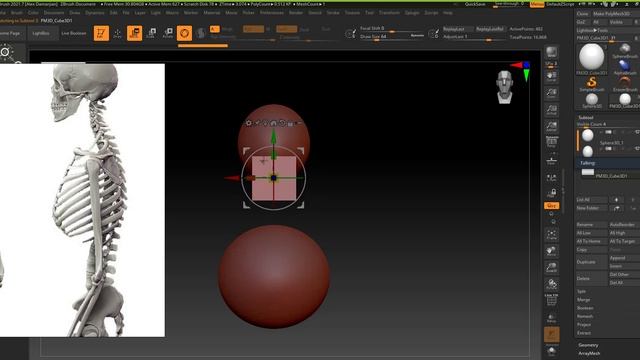Click the Actual size icon
The height and width of the screenshot is (360, 640).
coord(551,110)
